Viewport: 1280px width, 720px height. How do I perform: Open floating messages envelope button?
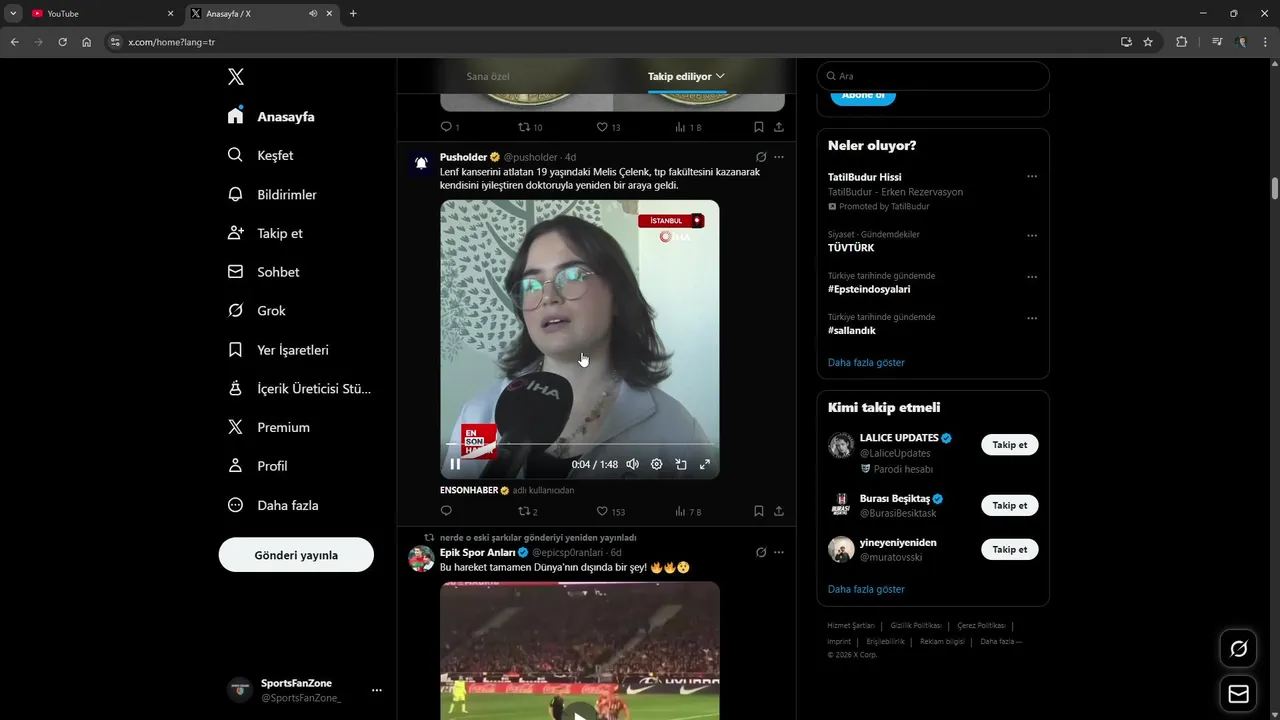[x=1238, y=694]
